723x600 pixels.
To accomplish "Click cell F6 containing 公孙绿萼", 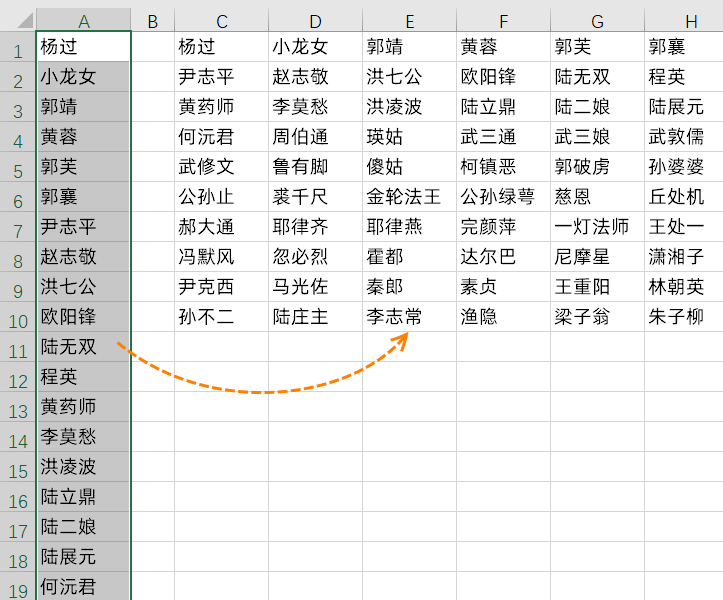I will (x=504, y=196).
